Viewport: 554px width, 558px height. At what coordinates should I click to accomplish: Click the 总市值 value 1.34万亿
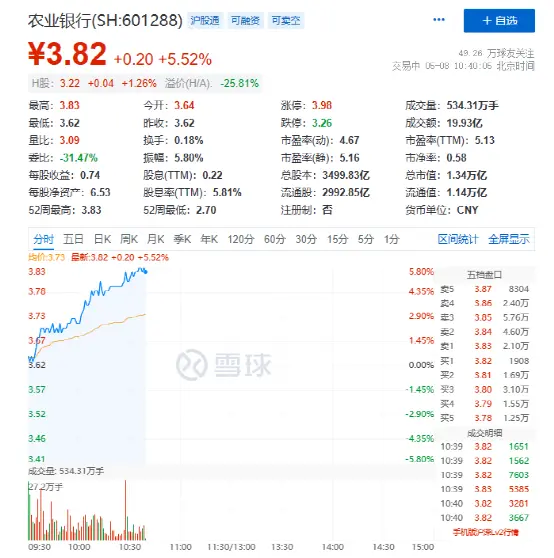coord(466,175)
